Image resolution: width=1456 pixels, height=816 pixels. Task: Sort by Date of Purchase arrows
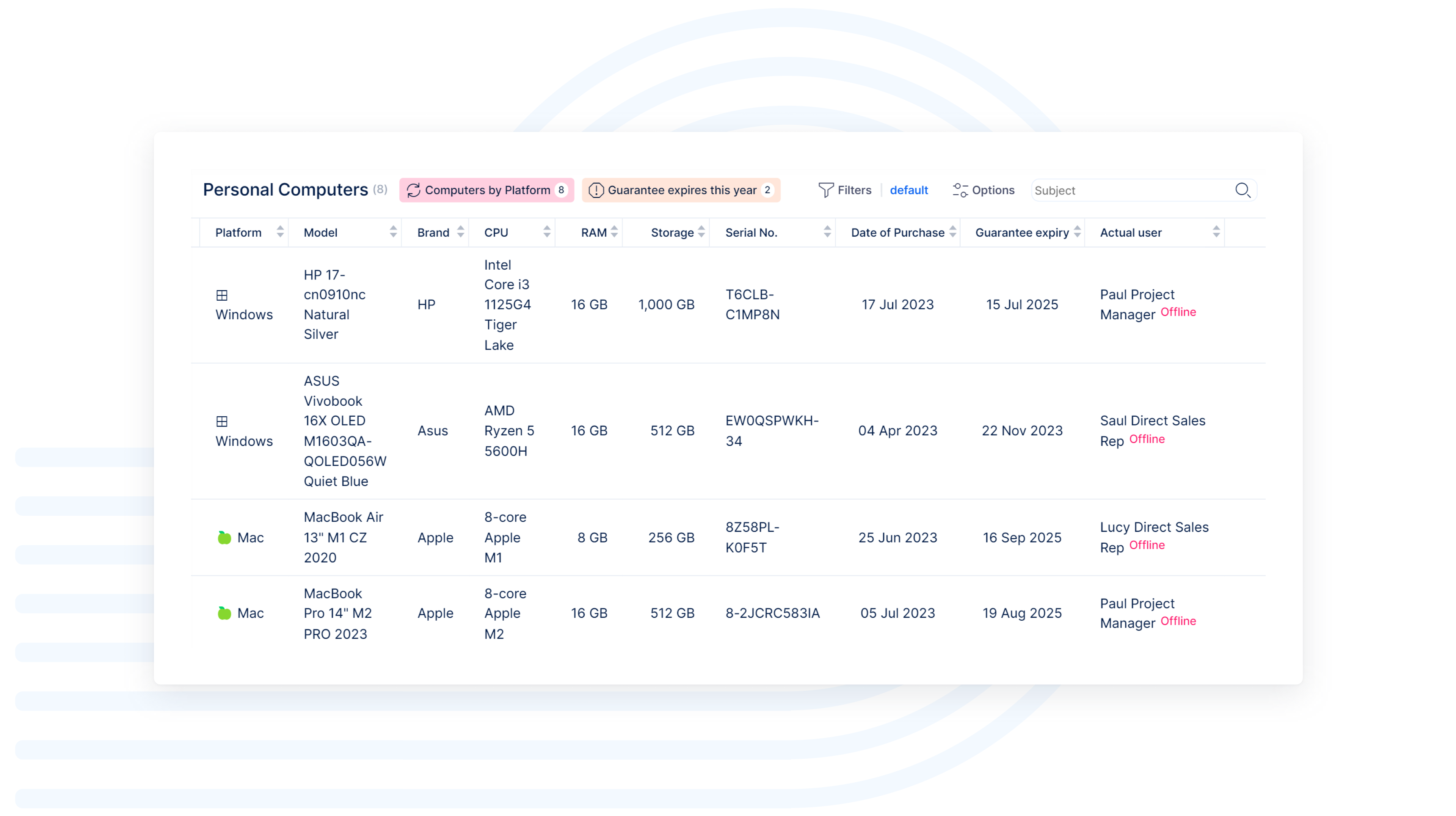coord(952,232)
